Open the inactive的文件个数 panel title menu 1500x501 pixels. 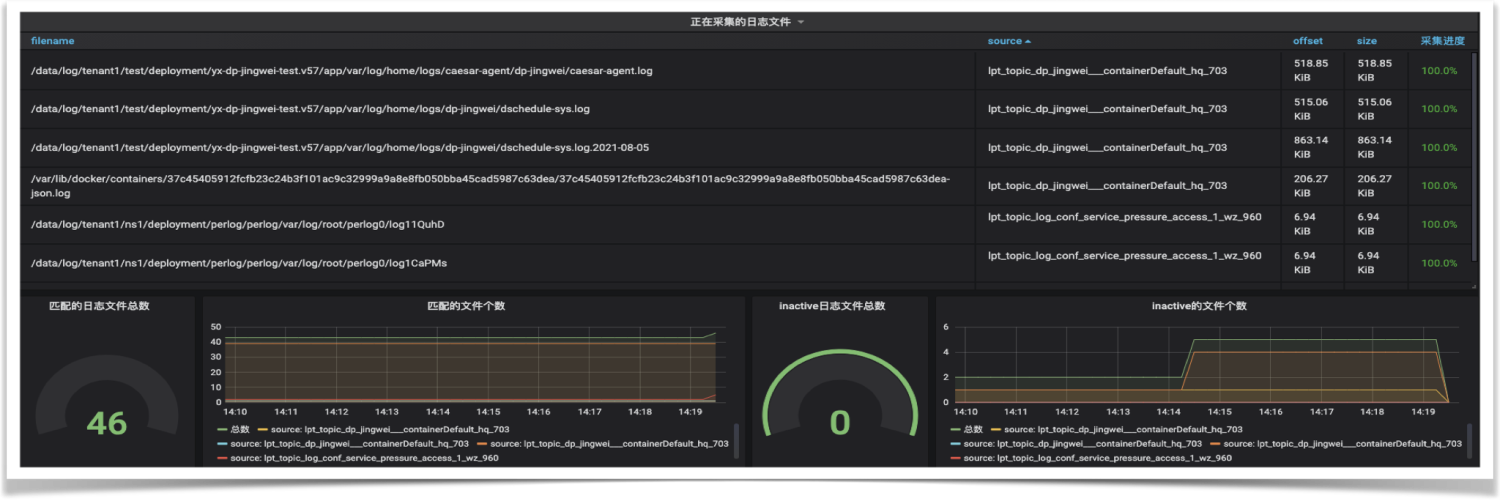1199,306
